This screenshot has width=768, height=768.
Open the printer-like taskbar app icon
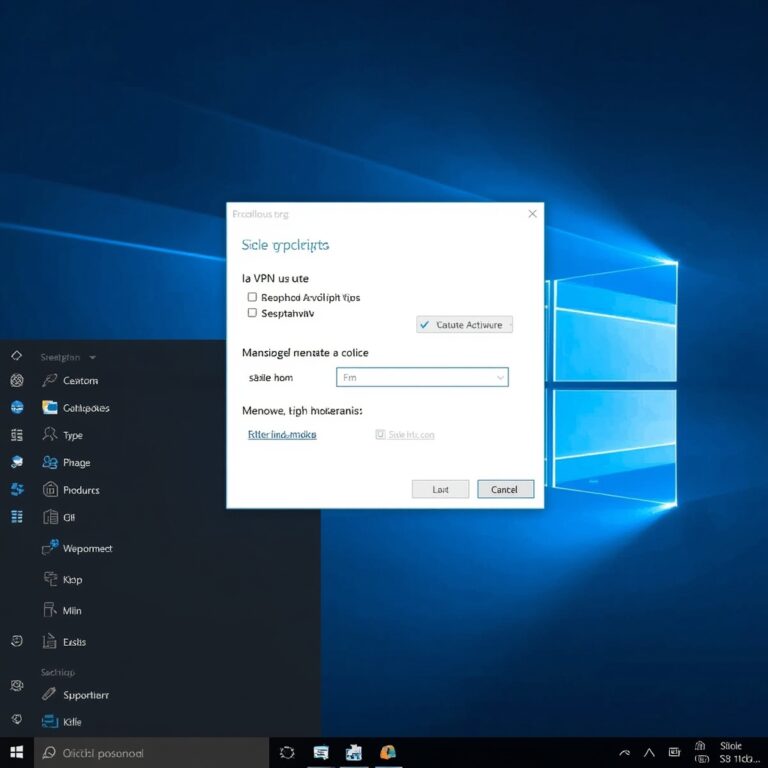(354, 752)
